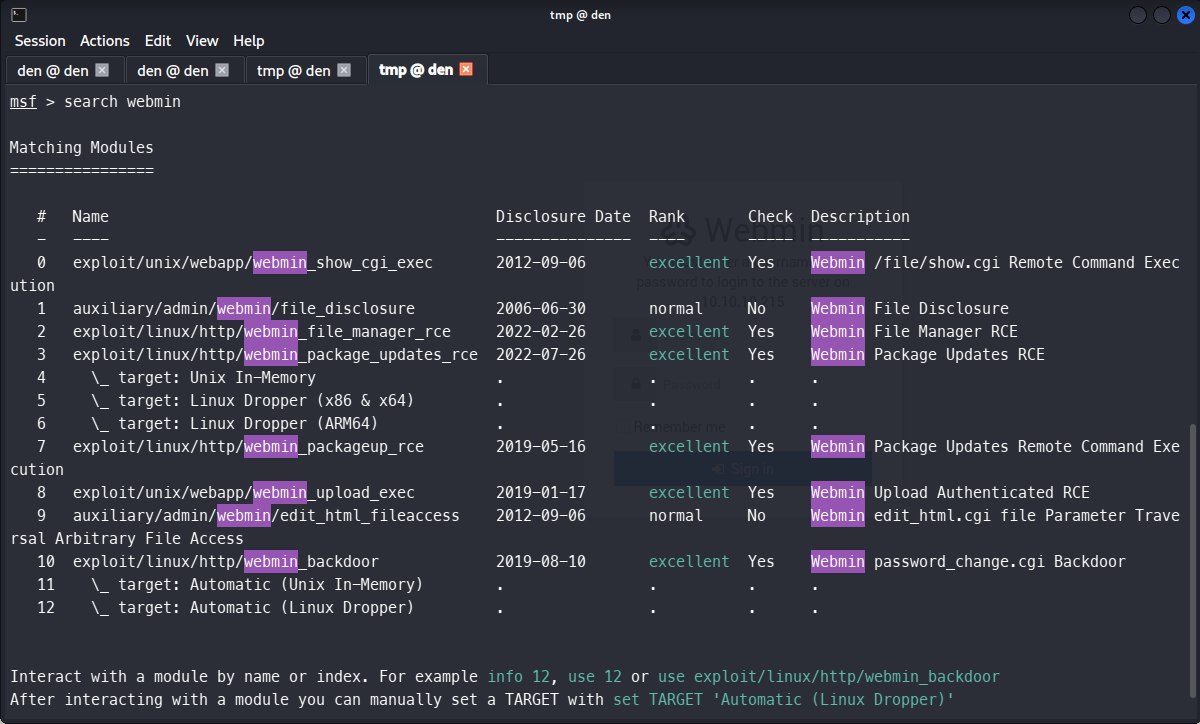Click the terminal icon in the title bar
1200x724 pixels.
click(x=19, y=15)
